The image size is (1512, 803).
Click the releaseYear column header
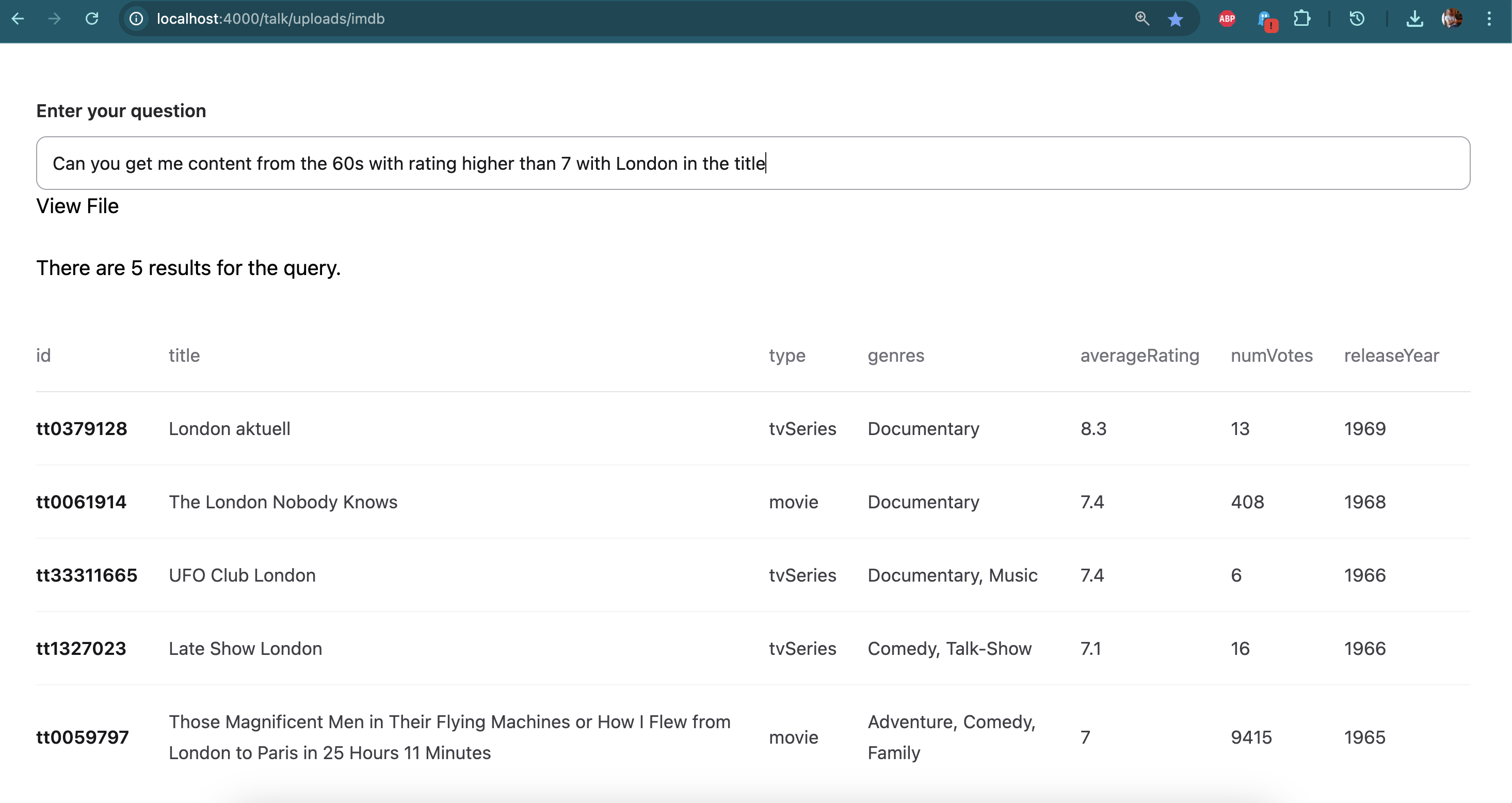click(1391, 355)
